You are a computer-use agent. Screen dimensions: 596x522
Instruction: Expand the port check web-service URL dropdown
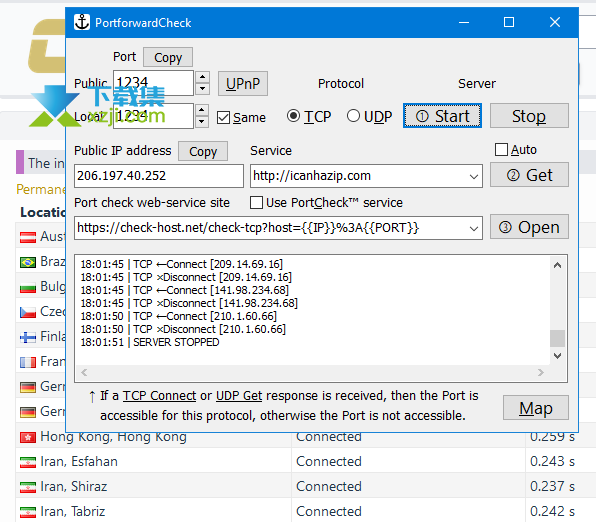(474, 228)
